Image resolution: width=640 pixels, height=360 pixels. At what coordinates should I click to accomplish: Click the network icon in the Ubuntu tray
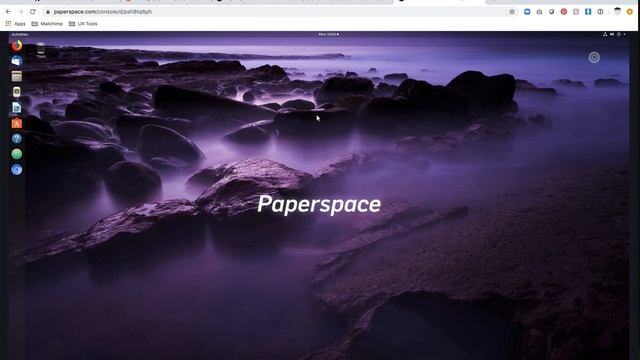[x=605, y=34]
